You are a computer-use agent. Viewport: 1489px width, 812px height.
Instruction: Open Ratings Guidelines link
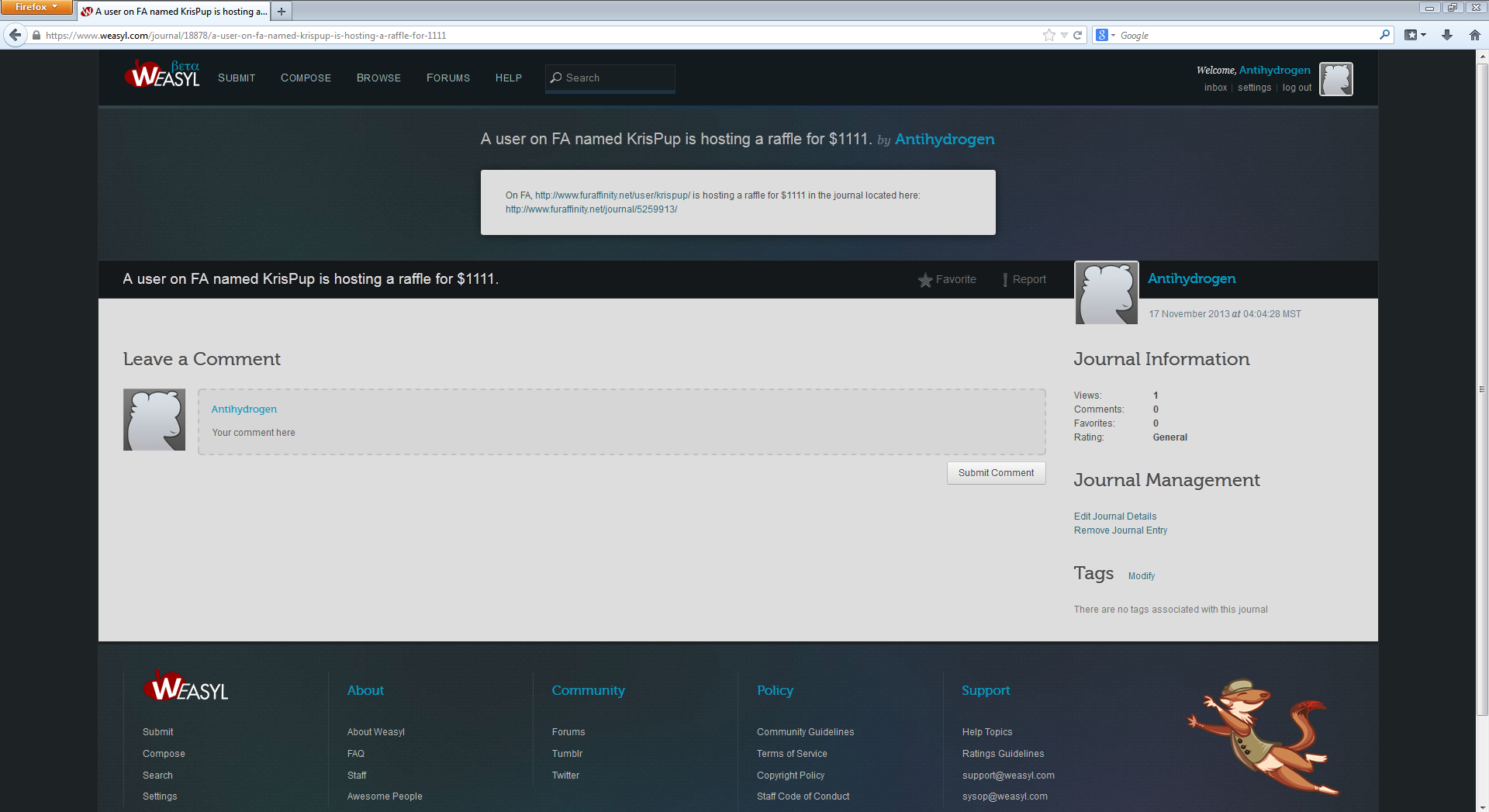[x=1003, y=754]
